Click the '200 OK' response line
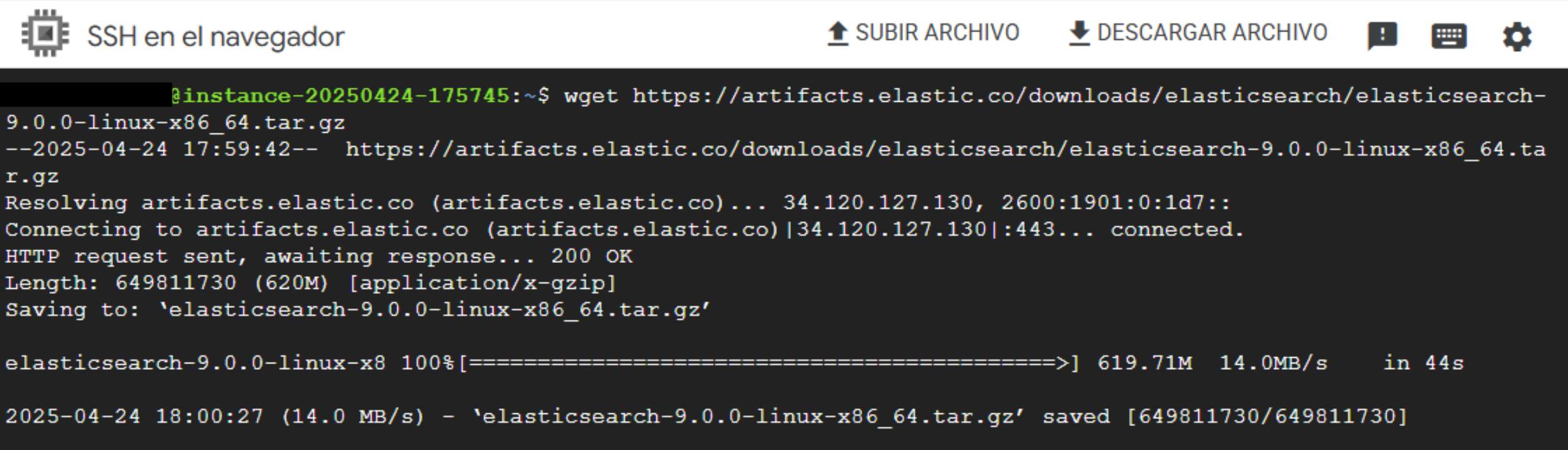This screenshot has height=450, width=1568. click(x=319, y=257)
